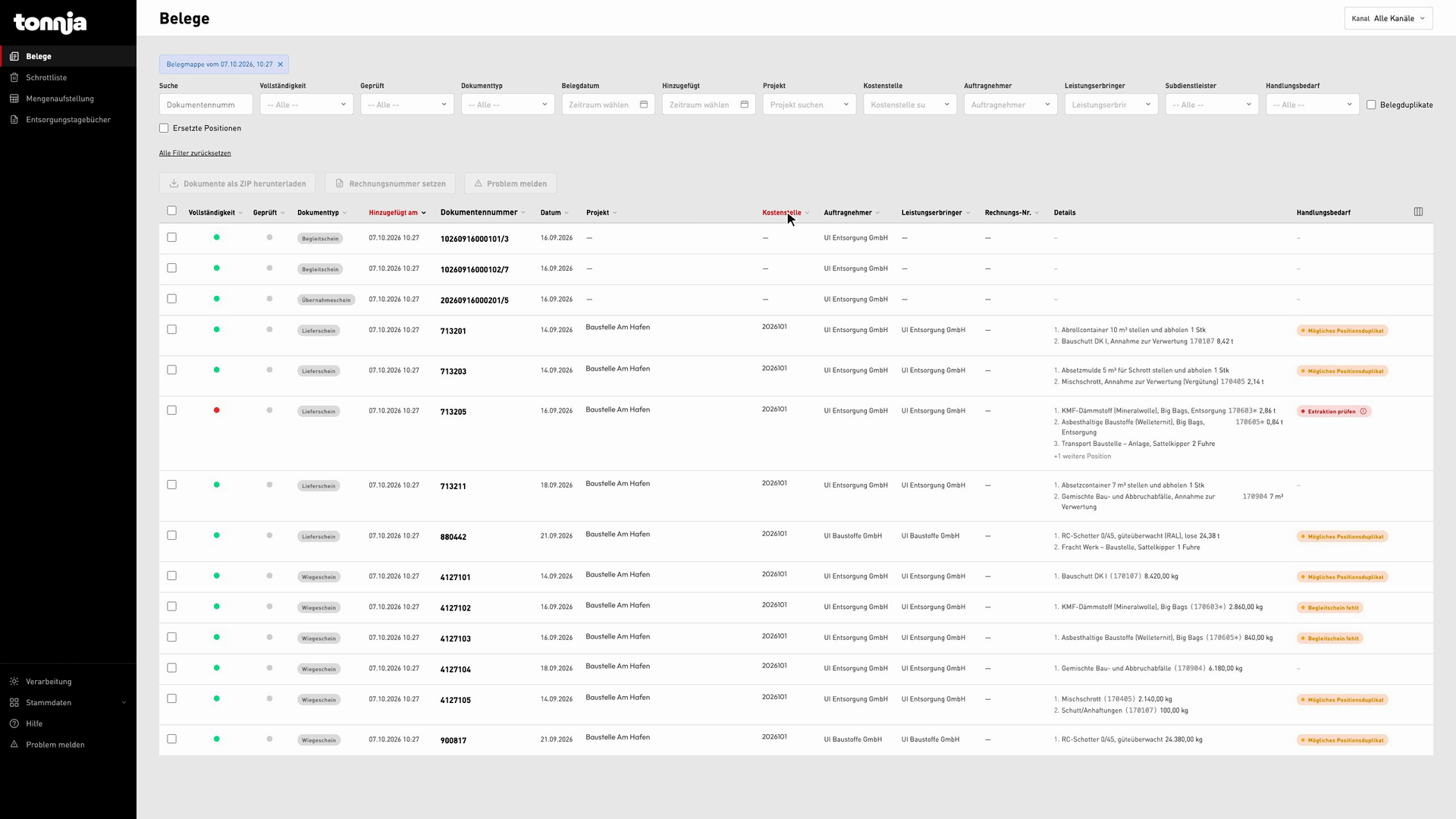Open calendar icon in Belegdatum field
The height and width of the screenshot is (819, 1456).
[x=644, y=105]
